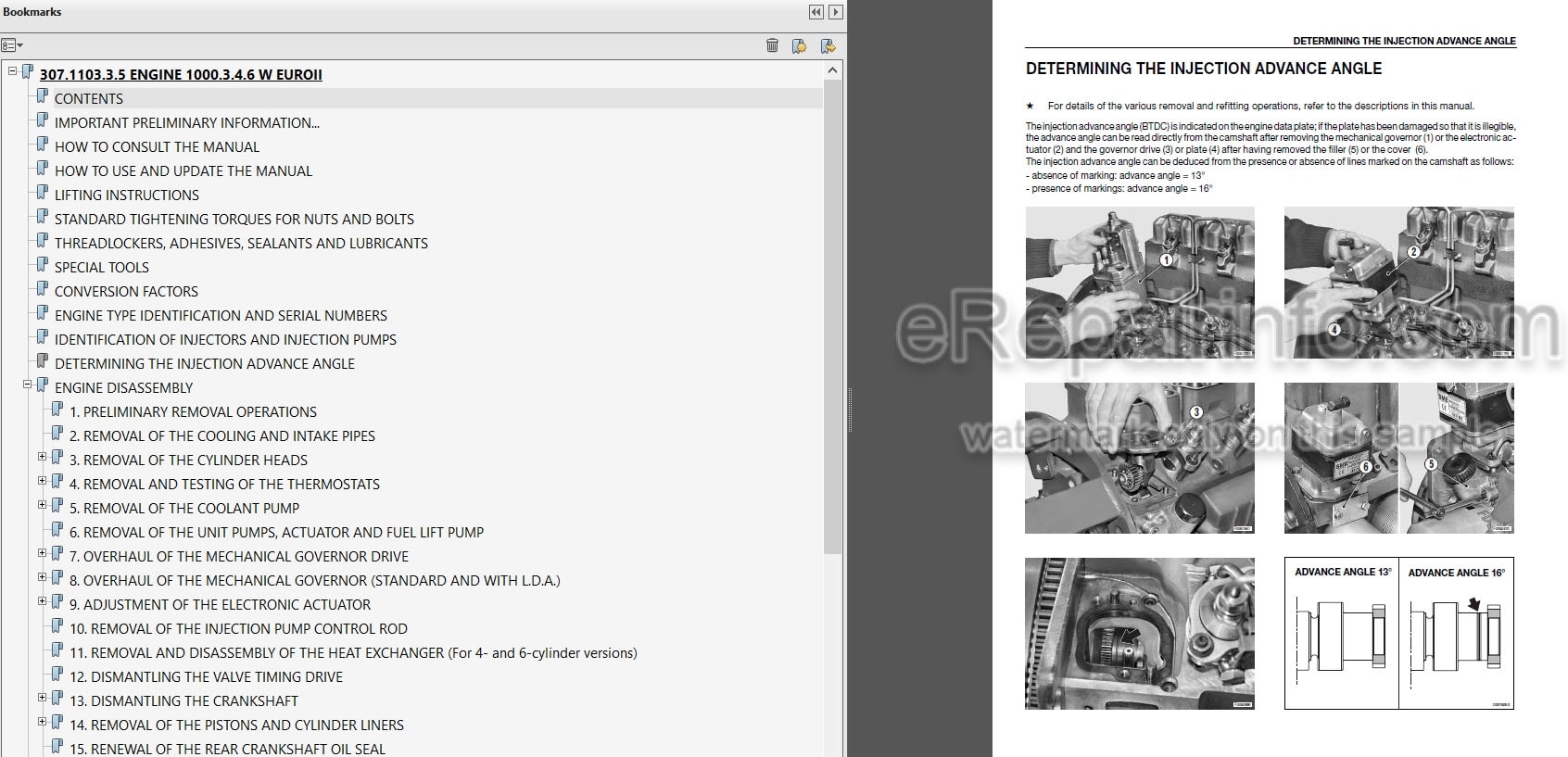Screen dimensions: 1568x757
Task: Click the ADVANCE ANGLE 13° diagram
Action: click(x=1342, y=634)
